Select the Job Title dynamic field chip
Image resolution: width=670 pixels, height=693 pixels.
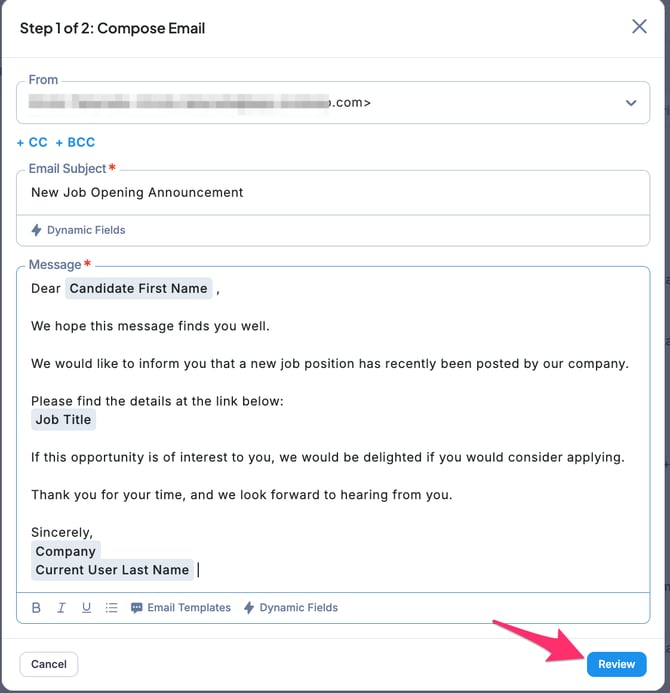(x=64, y=420)
